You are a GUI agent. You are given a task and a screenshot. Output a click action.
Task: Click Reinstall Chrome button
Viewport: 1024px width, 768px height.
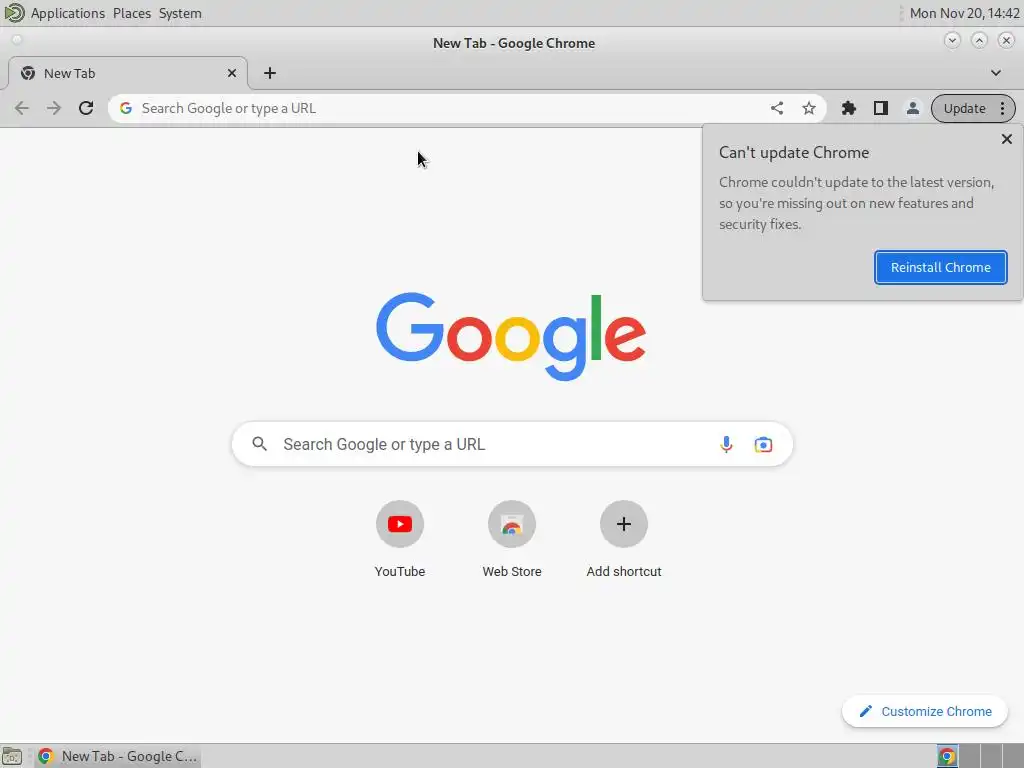pos(940,267)
